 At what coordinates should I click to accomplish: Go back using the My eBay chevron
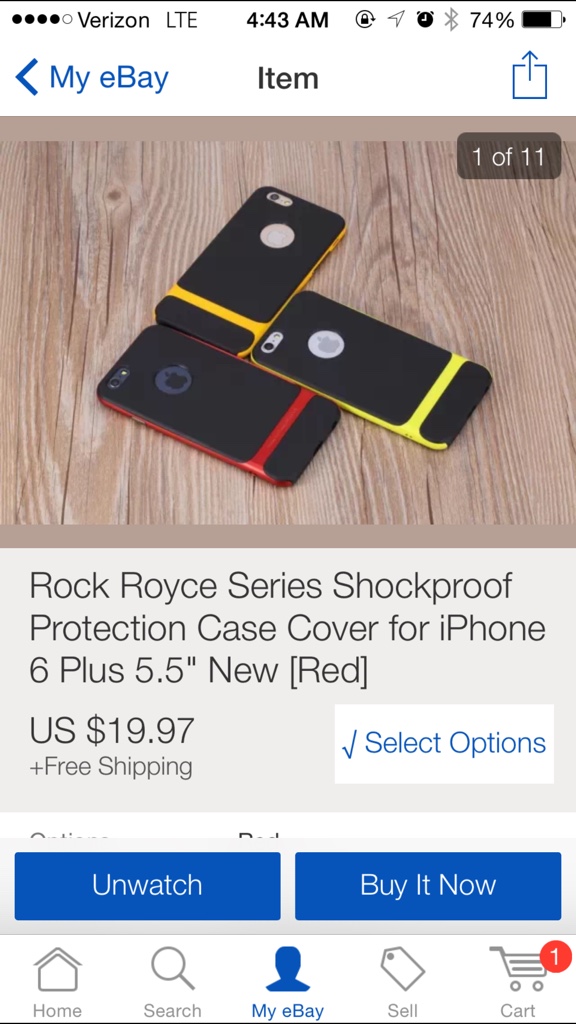[x=27, y=77]
